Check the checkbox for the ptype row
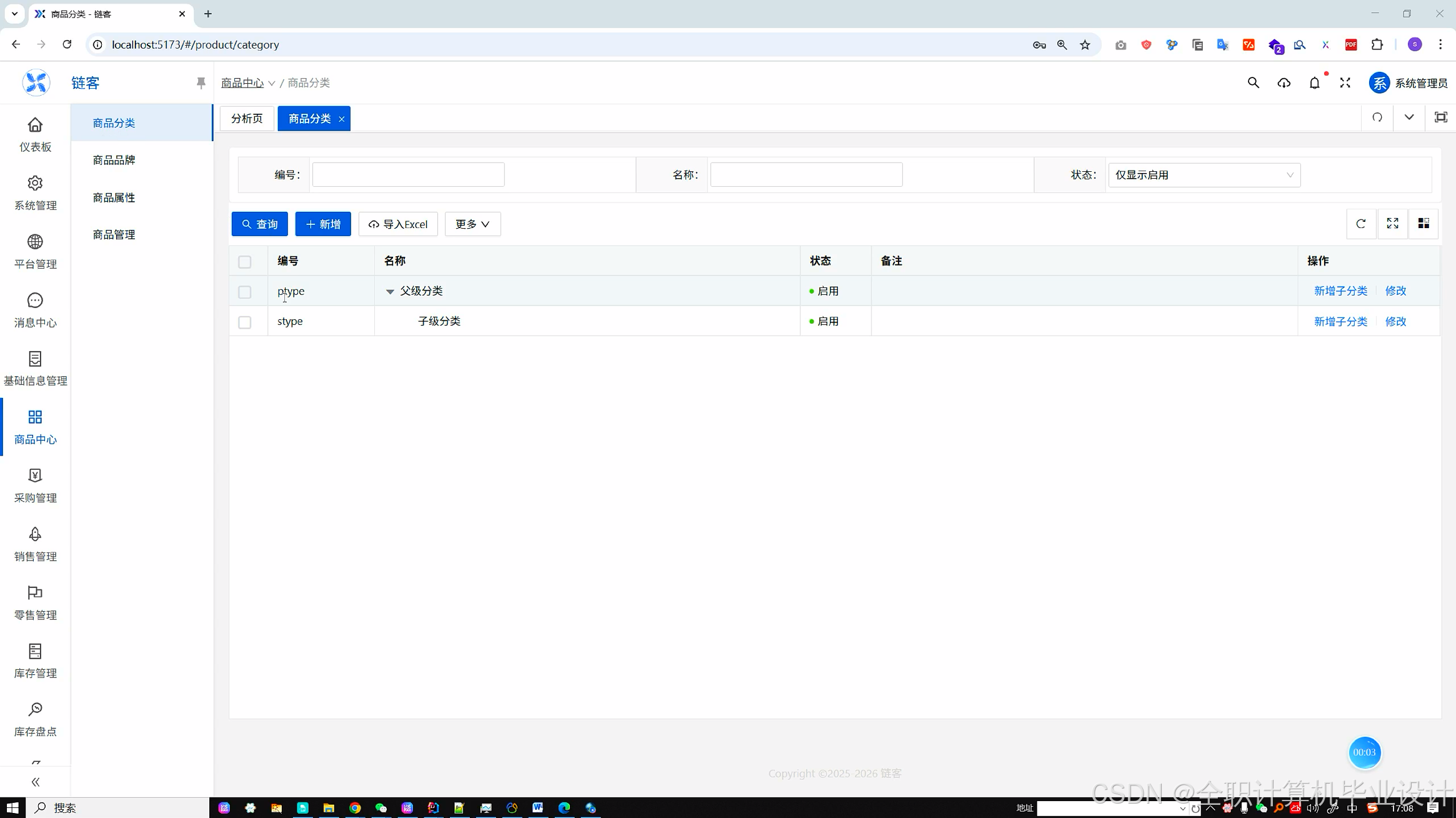The height and width of the screenshot is (818, 1456). pos(244,291)
